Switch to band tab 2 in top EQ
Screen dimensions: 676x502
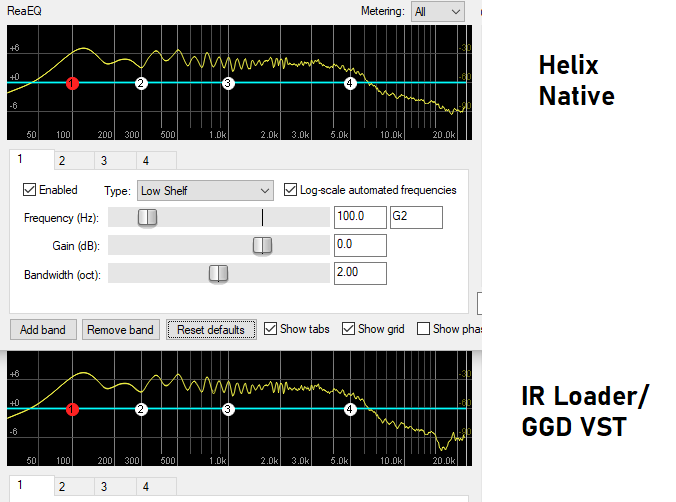click(61, 160)
